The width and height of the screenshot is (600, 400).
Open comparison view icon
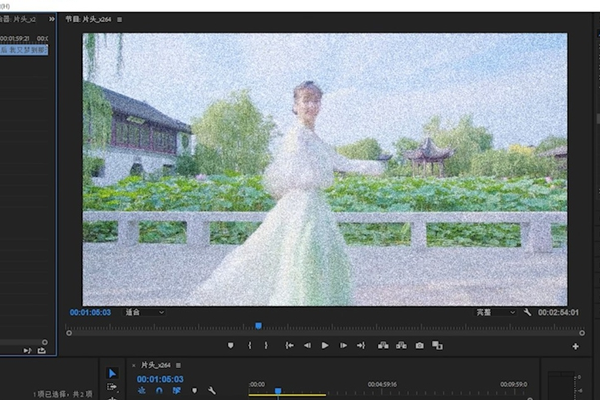tap(437, 346)
